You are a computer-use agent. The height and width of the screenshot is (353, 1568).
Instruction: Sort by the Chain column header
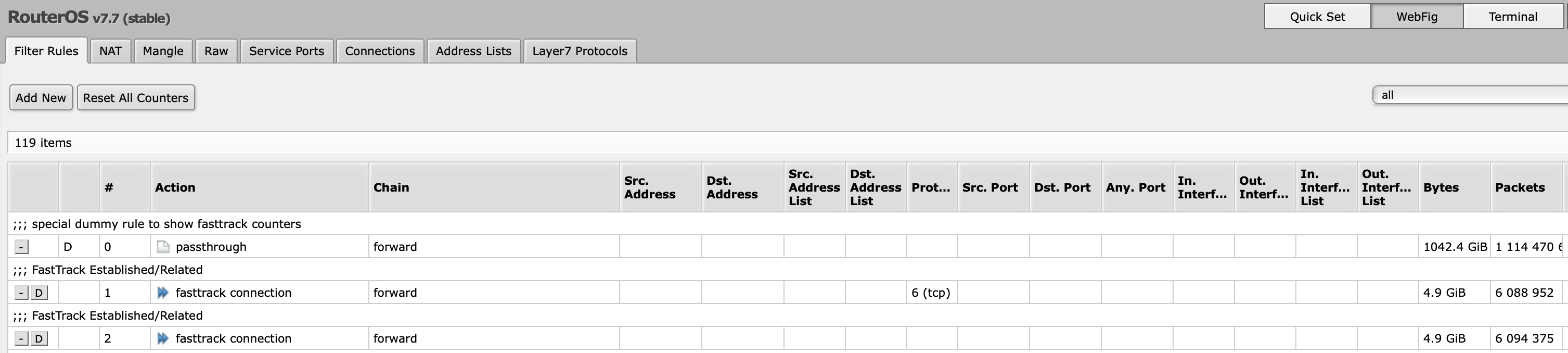coord(391,188)
